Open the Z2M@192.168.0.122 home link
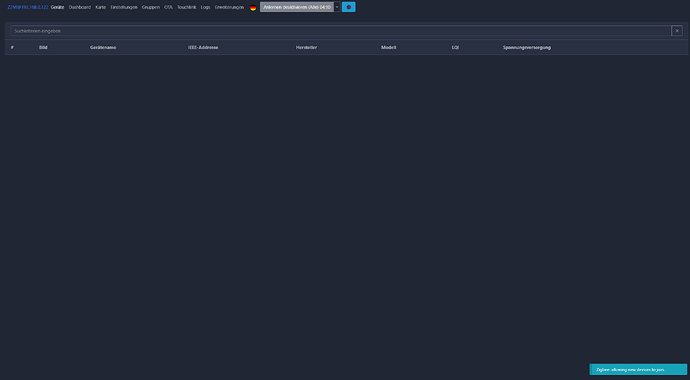 tap(28, 7)
